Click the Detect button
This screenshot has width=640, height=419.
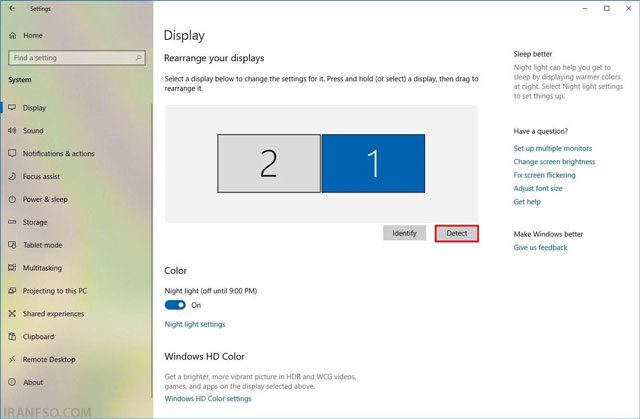click(x=457, y=233)
